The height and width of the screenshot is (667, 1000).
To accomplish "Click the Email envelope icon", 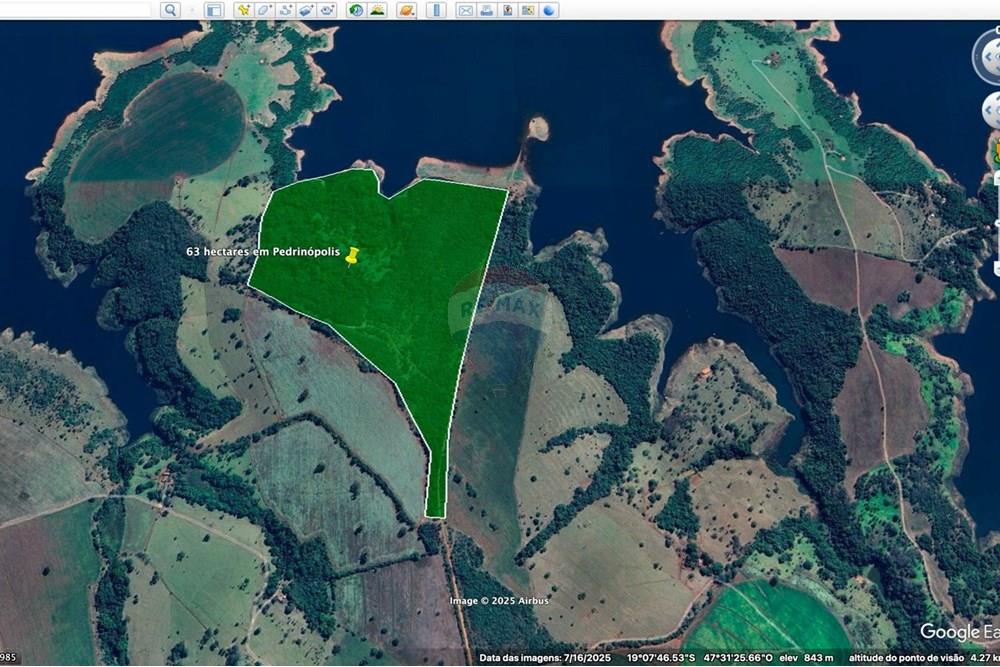I will pyautogui.click(x=465, y=10).
